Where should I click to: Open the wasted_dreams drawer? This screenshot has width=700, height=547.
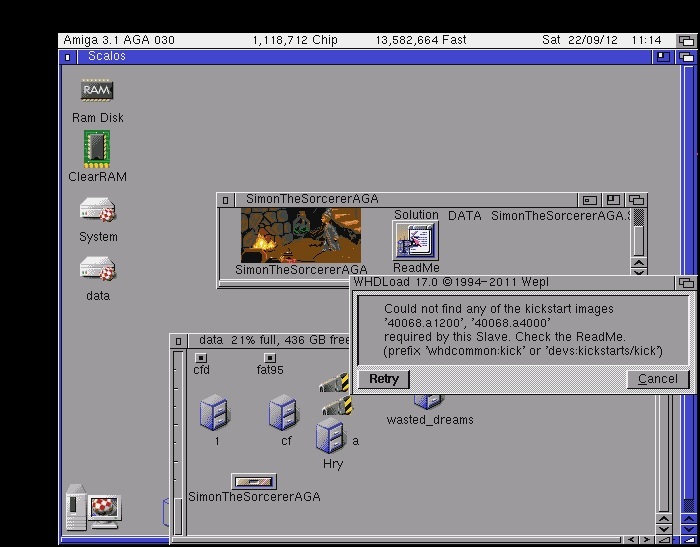pos(429,402)
